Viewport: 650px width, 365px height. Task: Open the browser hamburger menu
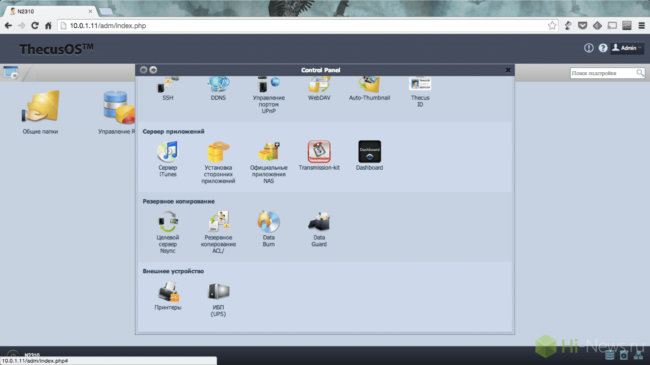(x=641, y=26)
